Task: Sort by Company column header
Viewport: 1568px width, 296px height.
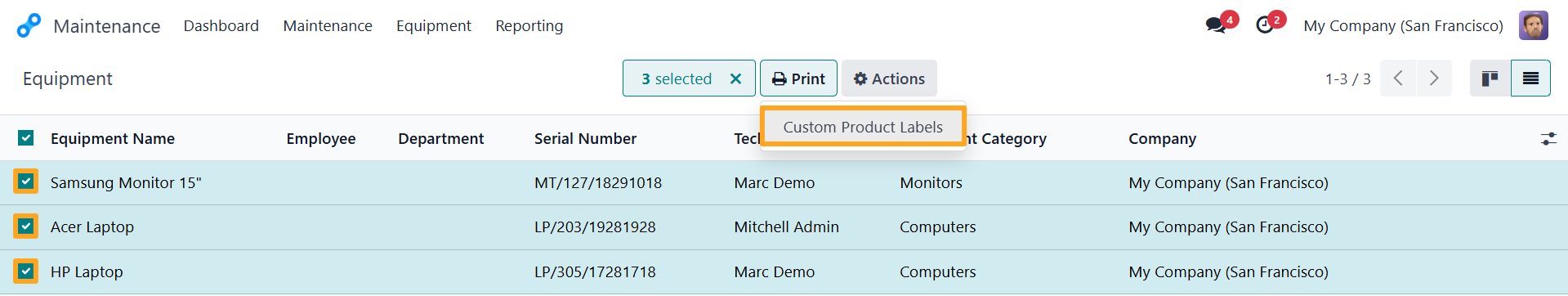Action: pos(1162,139)
